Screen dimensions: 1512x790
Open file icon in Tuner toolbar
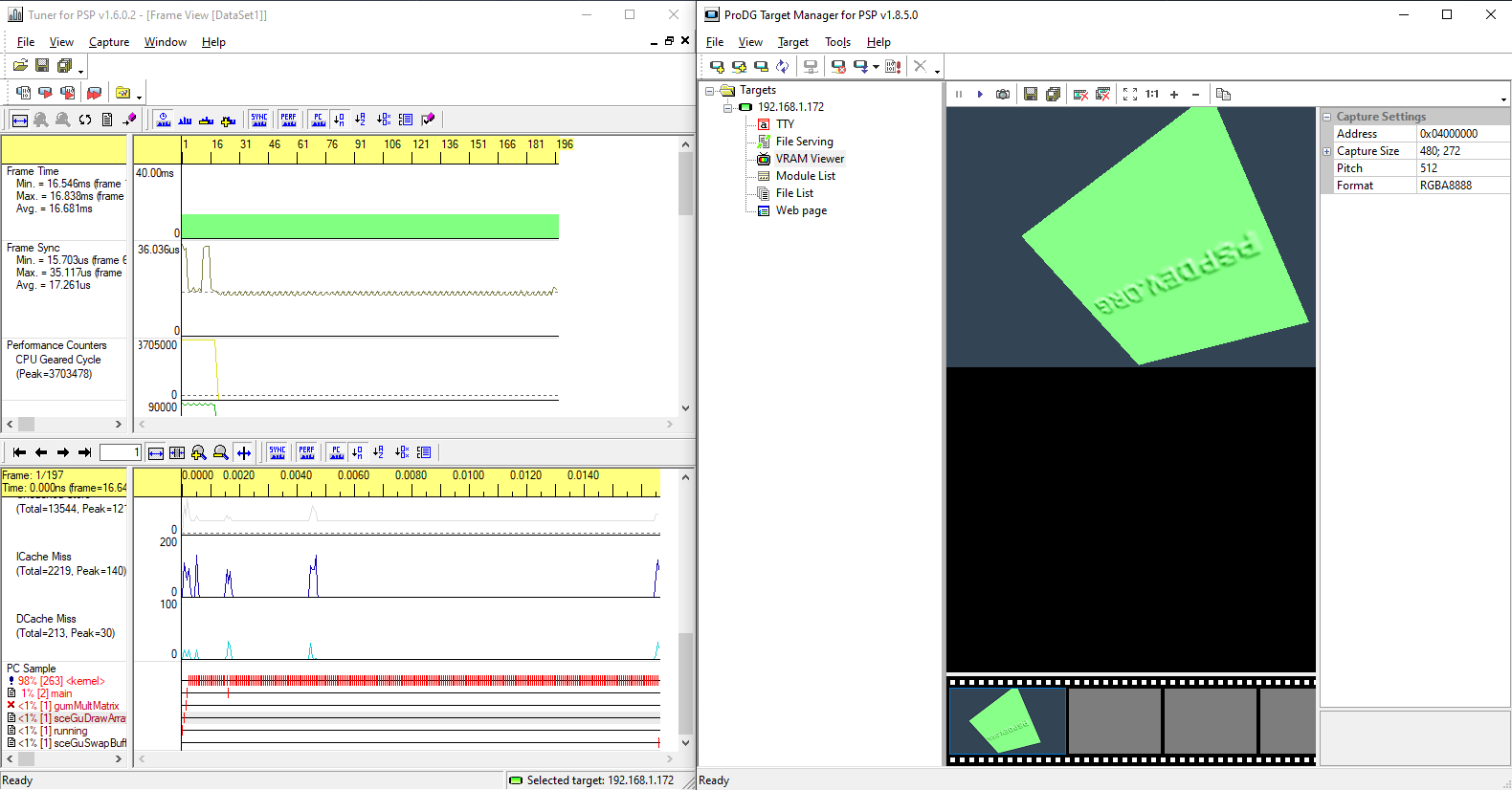20,65
